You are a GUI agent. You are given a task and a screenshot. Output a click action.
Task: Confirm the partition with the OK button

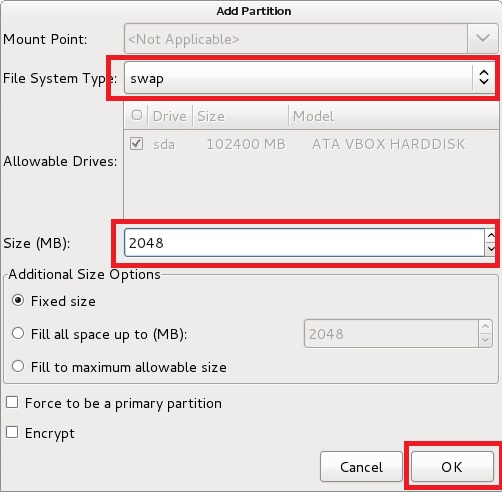pos(452,467)
